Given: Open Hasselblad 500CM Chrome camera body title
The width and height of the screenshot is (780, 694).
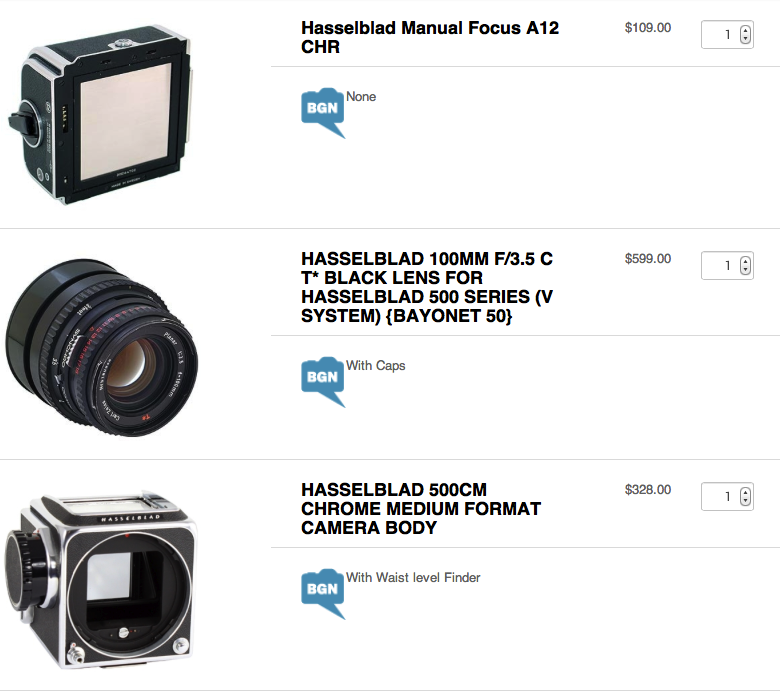Looking at the screenshot, I should 421,508.
